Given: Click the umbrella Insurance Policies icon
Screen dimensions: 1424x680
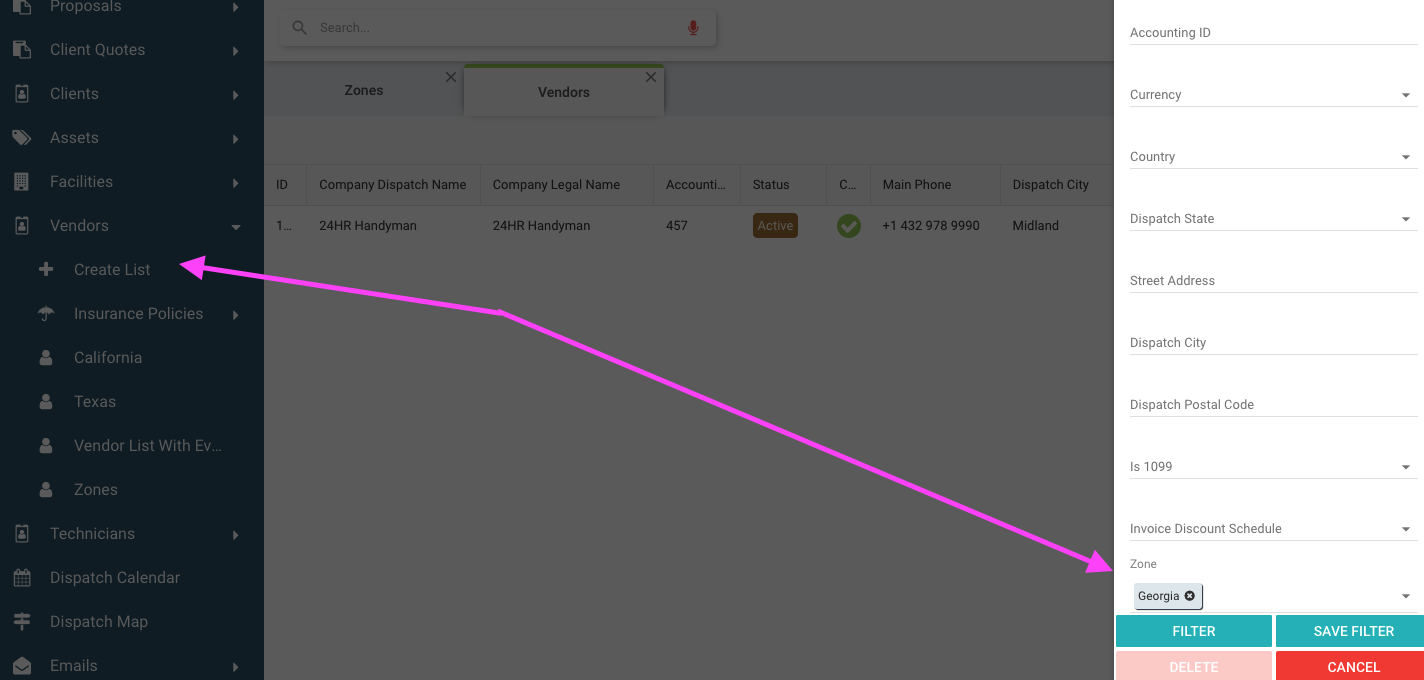Looking at the screenshot, I should pos(46,314).
